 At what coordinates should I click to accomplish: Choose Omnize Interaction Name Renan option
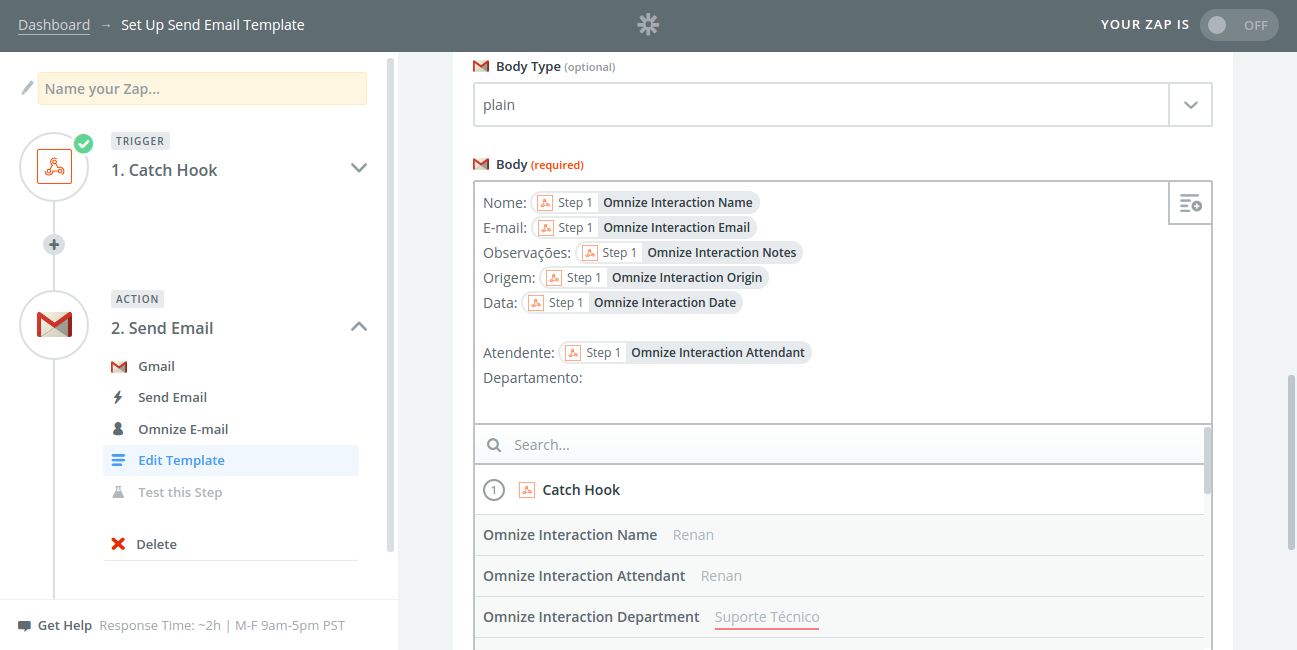click(x=839, y=535)
